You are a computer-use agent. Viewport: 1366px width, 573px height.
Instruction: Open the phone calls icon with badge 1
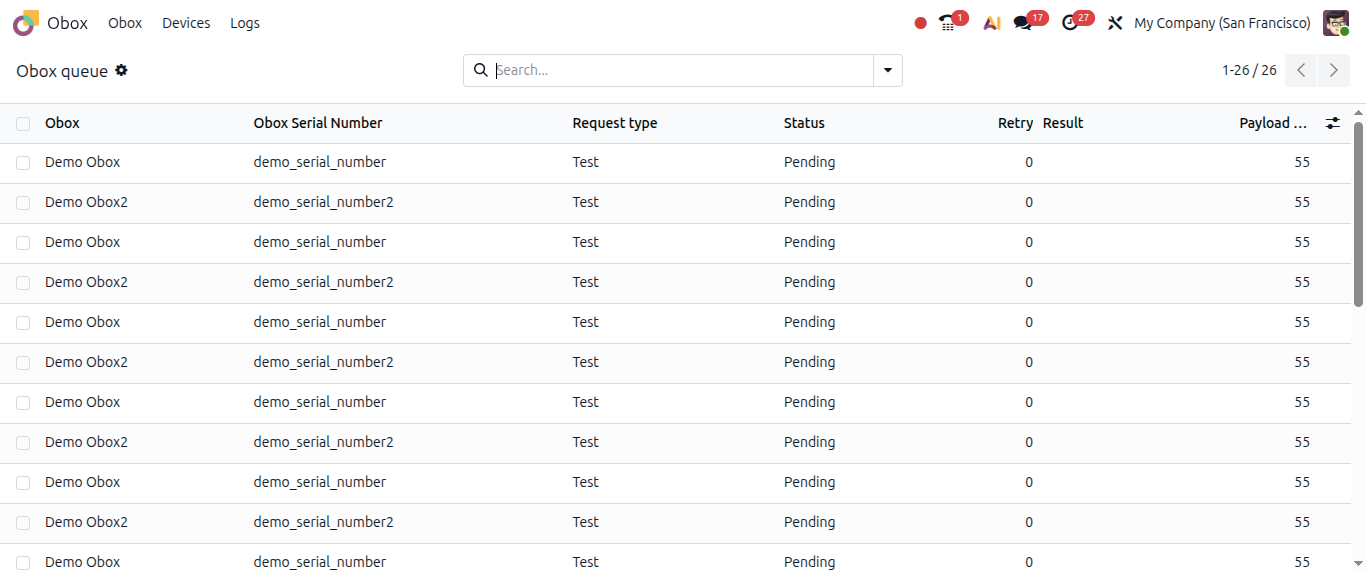(948, 23)
